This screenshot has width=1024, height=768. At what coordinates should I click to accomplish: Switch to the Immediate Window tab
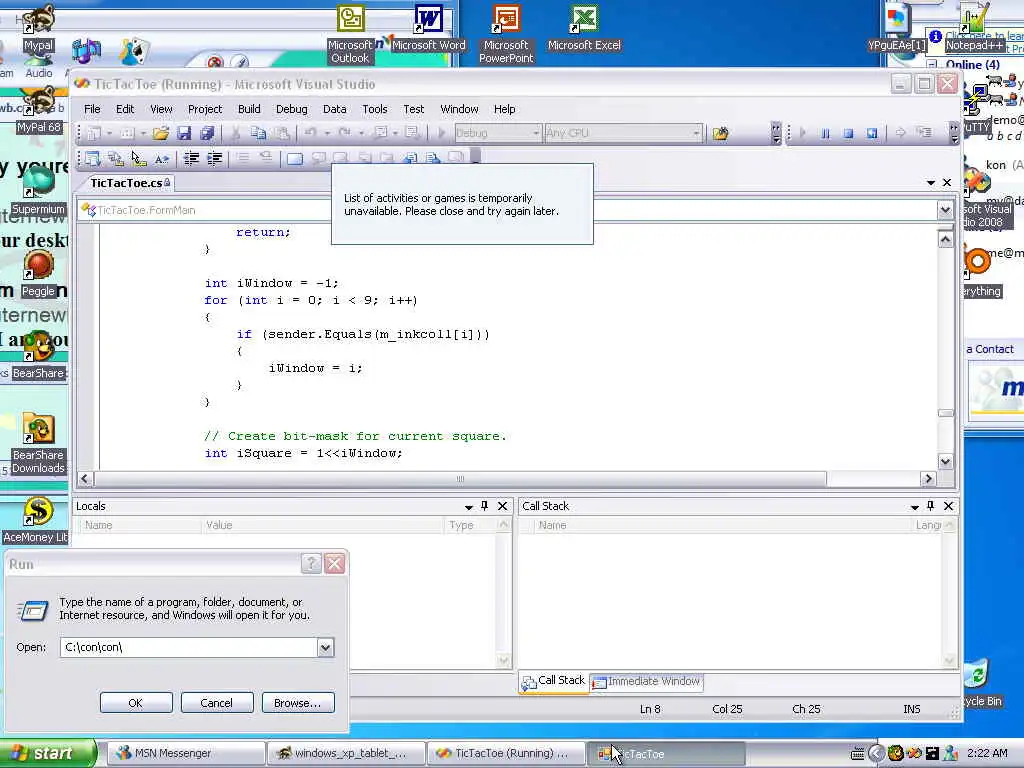tap(647, 681)
